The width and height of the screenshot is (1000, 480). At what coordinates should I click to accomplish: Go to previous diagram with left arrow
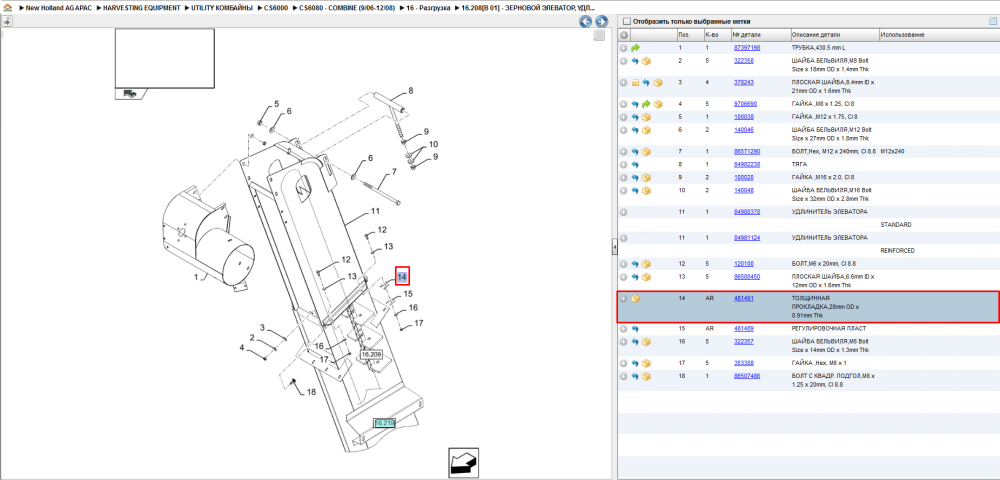(x=585, y=22)
